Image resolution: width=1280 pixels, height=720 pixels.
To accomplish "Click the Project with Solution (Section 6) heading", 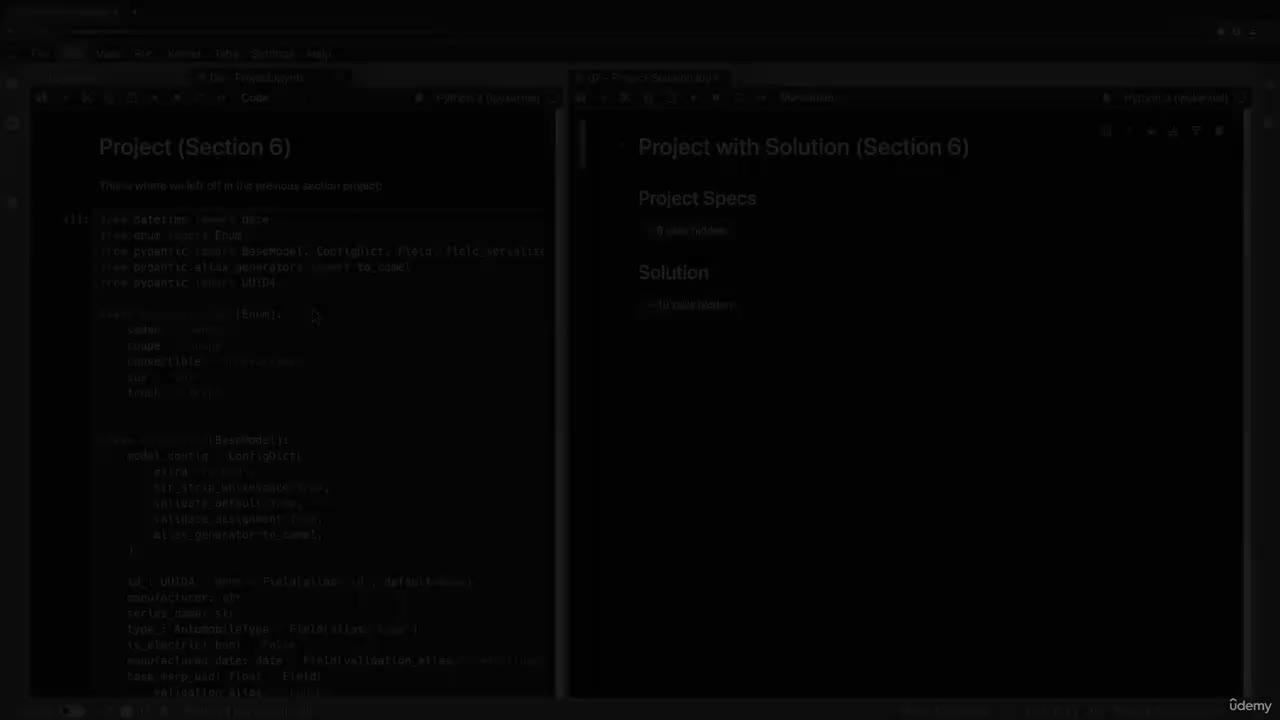I will pyautogui.click(x=803, y=147).
